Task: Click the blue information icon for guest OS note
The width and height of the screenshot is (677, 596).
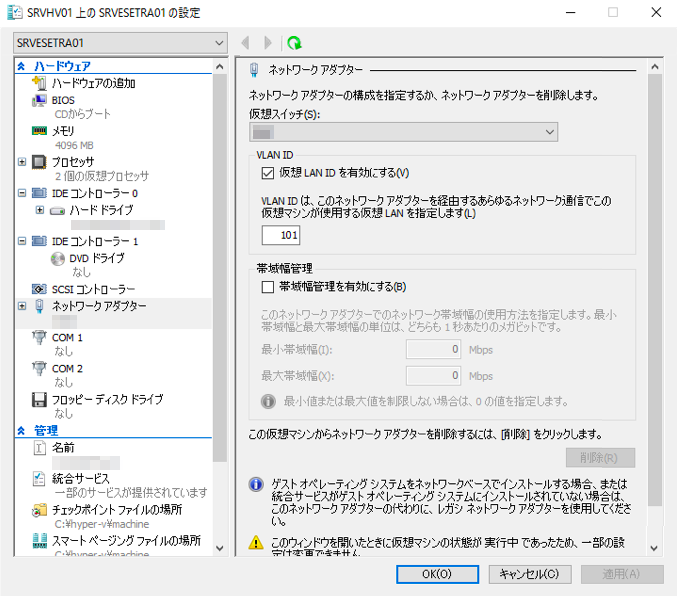Action: [x=256, y=484]
